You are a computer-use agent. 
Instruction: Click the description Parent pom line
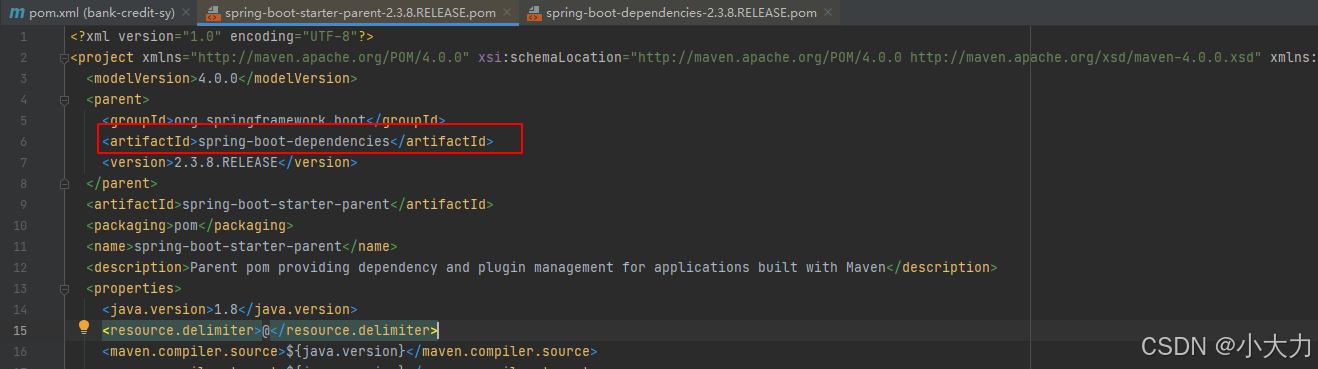pyautogui.click(x=542, y=267)
